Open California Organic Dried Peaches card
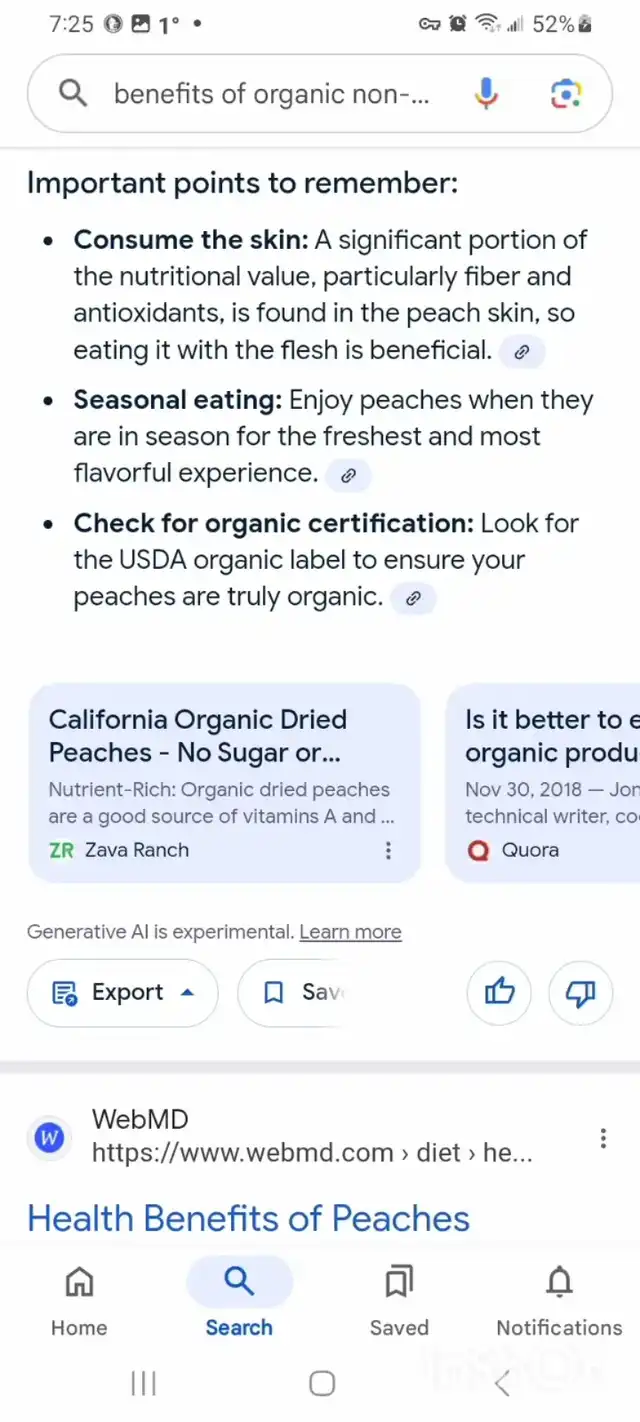Viewport: 640px width, 1422px height. tap(224, 783)
